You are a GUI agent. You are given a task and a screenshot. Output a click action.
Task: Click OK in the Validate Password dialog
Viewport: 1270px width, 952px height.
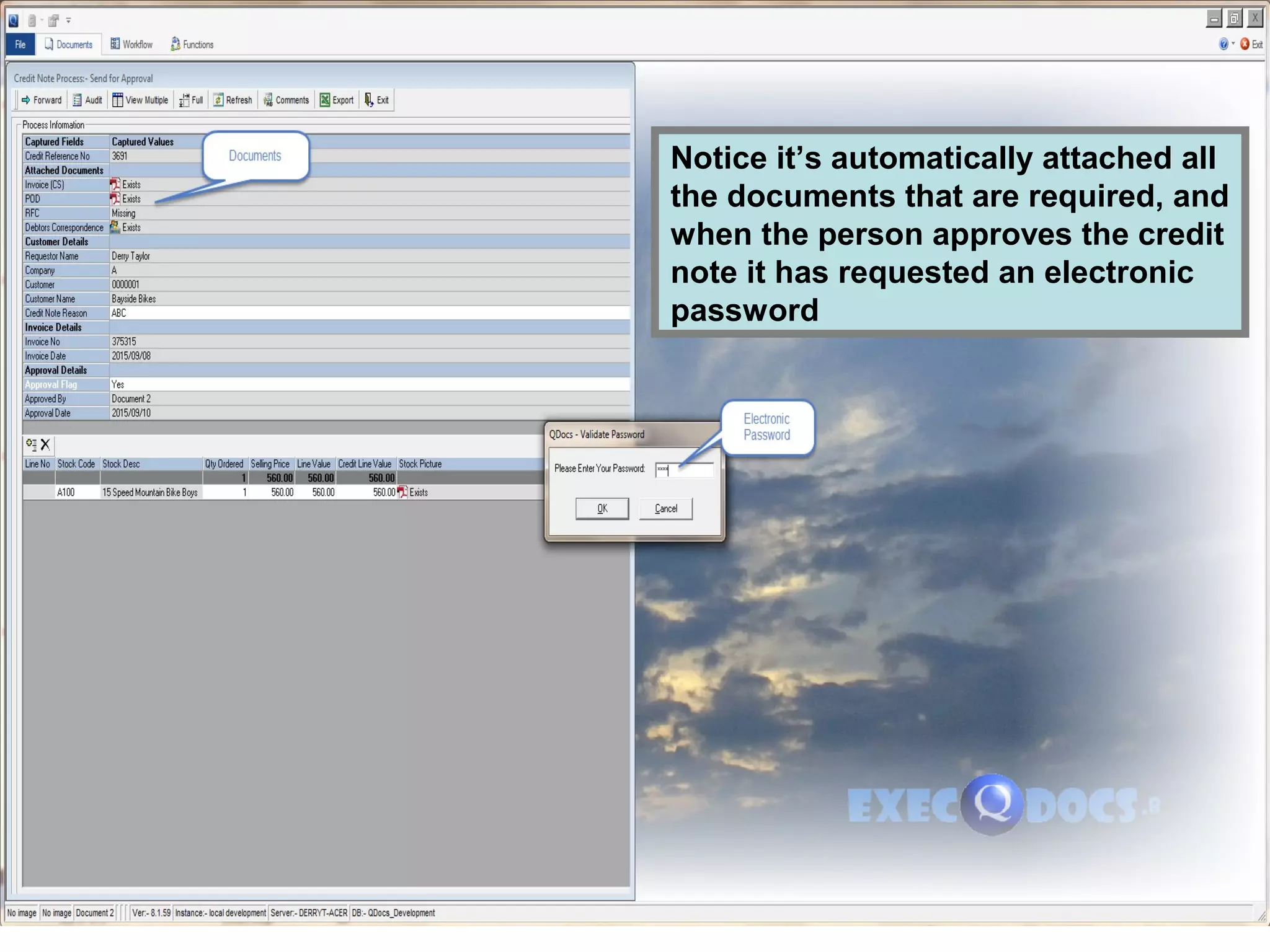coord(602,509)
